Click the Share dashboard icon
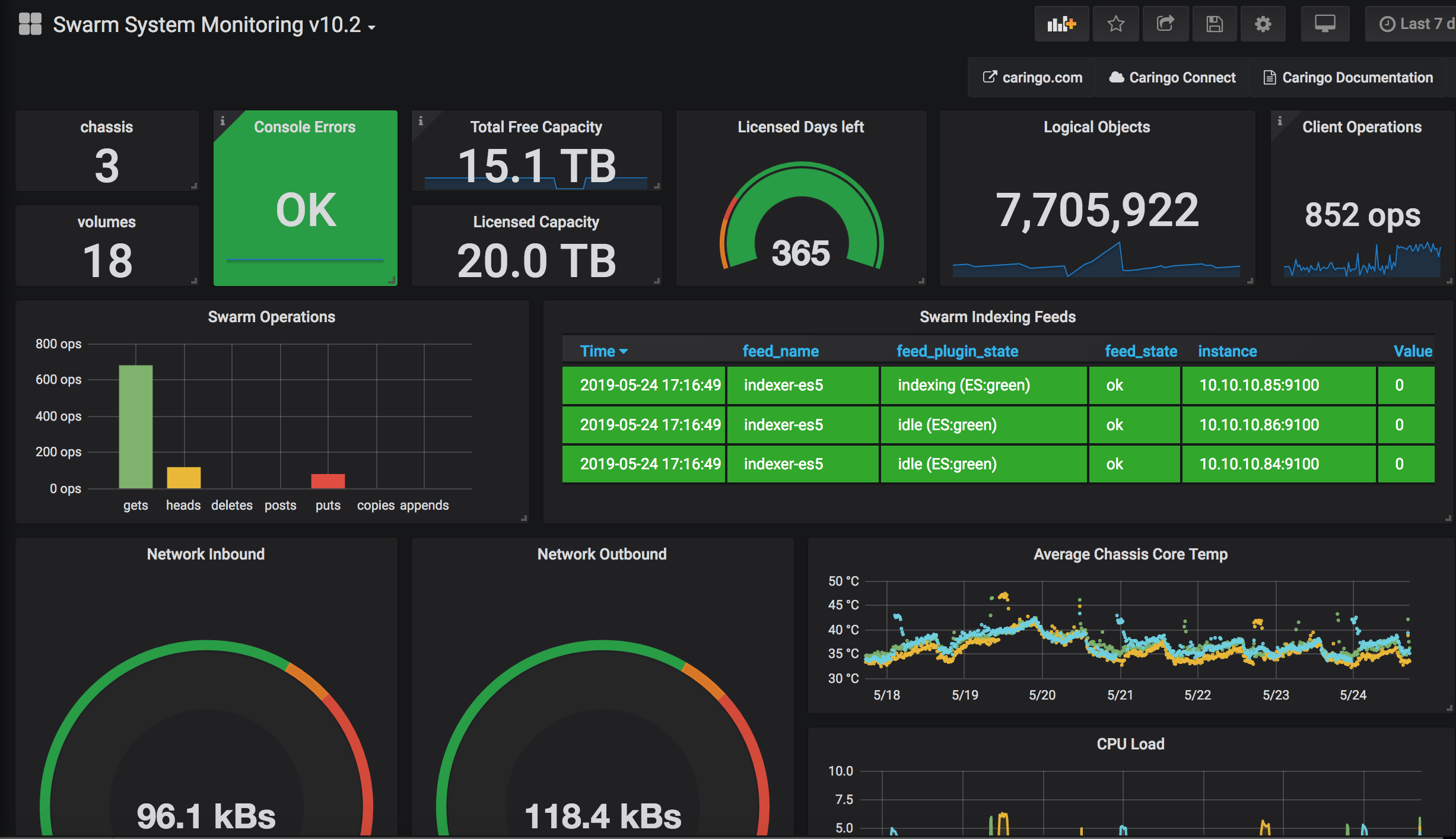 coord(1165,24)
